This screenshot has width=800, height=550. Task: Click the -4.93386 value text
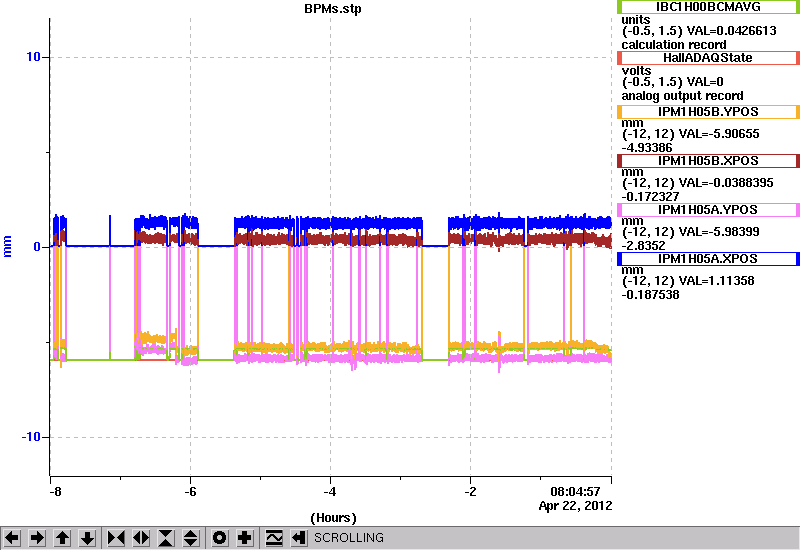647,148
